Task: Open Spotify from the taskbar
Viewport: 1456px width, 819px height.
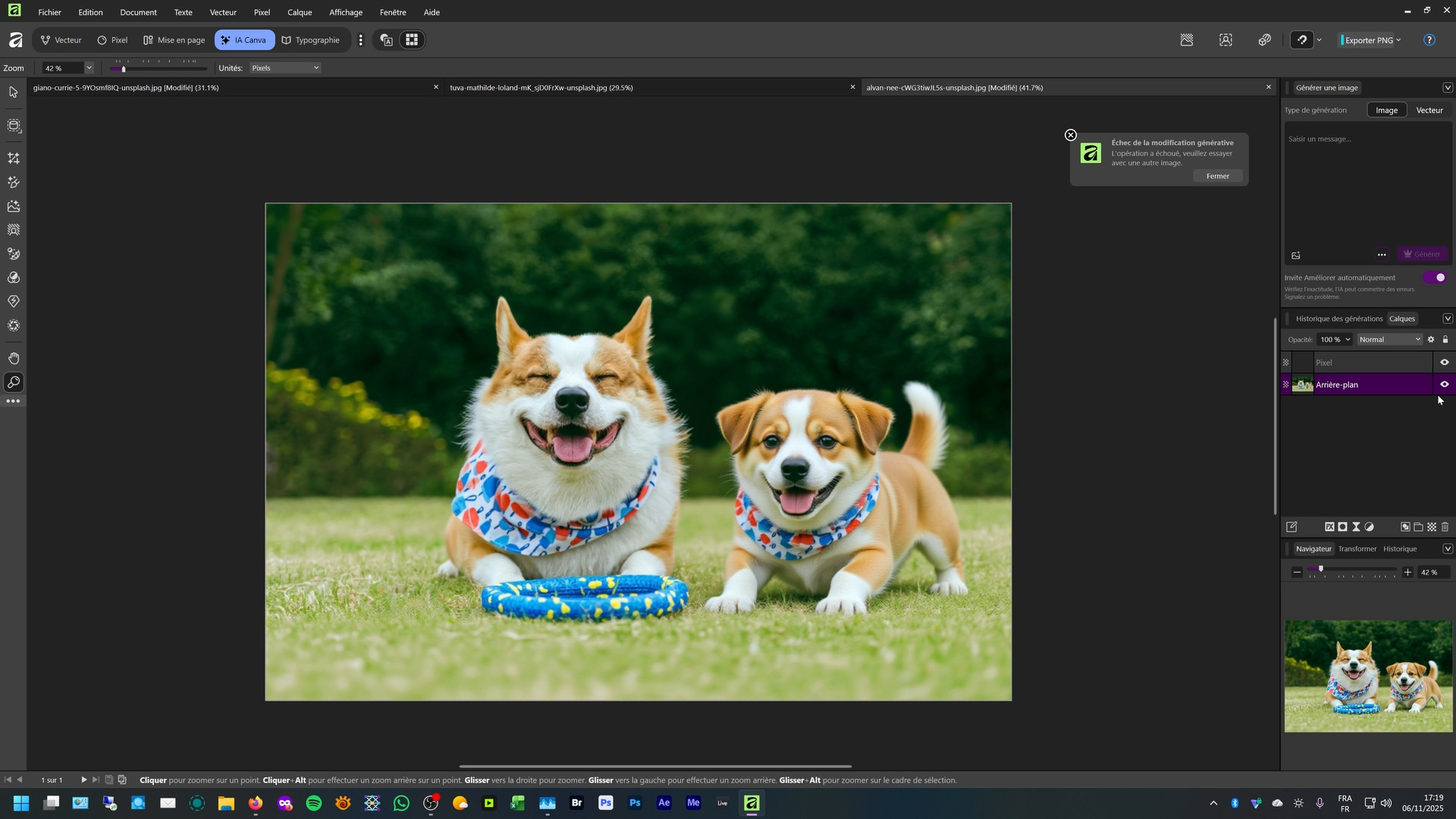Action: tap(314, 803)
